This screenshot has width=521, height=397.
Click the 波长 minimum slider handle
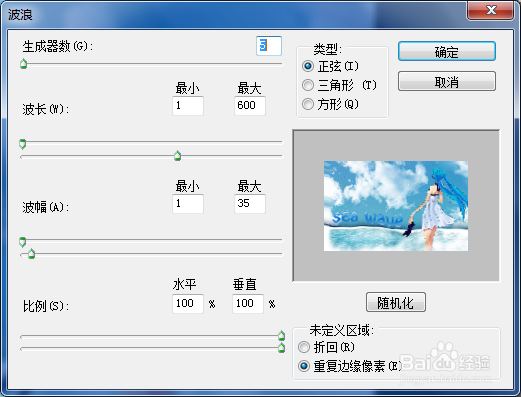(x=22, y=144)
